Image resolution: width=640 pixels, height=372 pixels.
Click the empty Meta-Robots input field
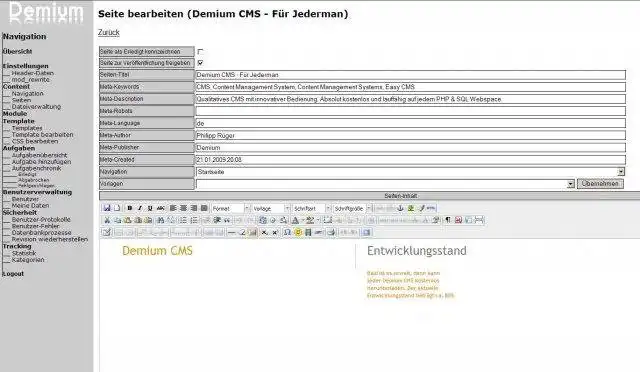(410, 111)
